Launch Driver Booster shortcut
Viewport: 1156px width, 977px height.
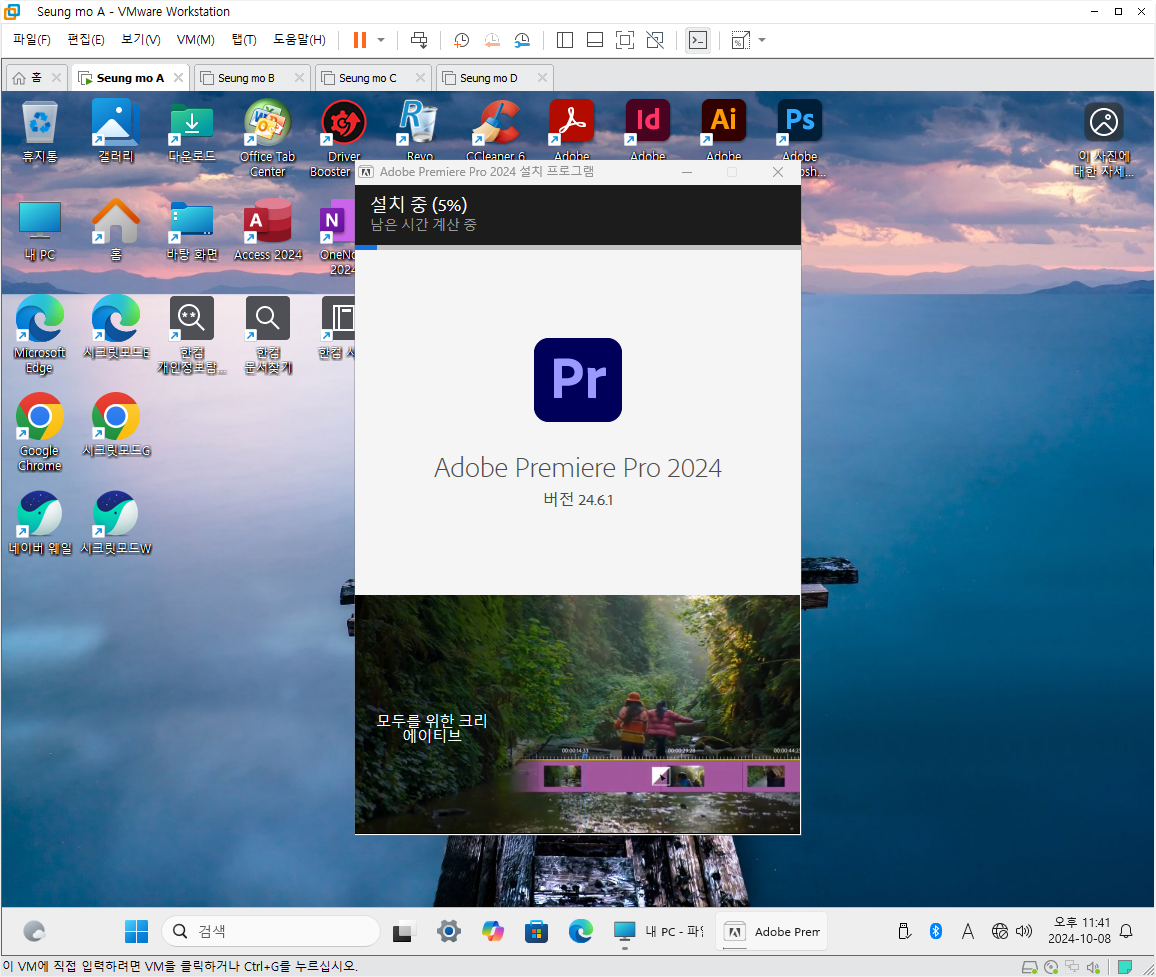tap(344, 139)
